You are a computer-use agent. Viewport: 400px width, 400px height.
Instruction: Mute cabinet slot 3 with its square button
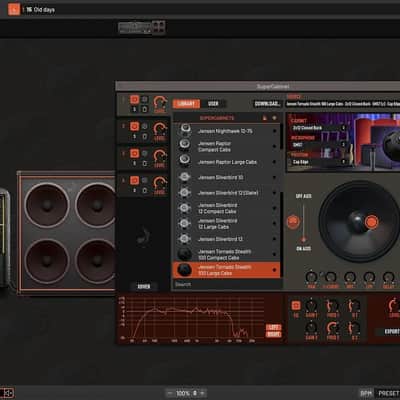(x=145, y=163)
